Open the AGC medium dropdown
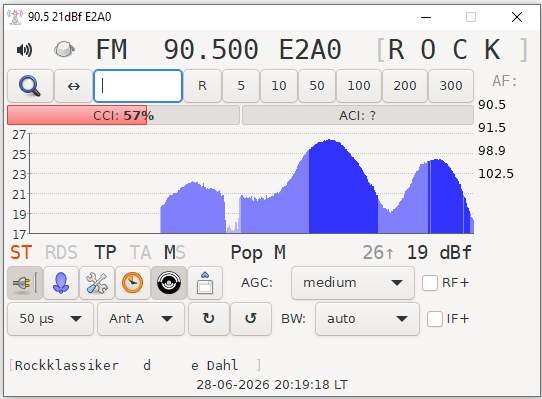This screenshot has width=542, height=399. [x=353, y=283]
